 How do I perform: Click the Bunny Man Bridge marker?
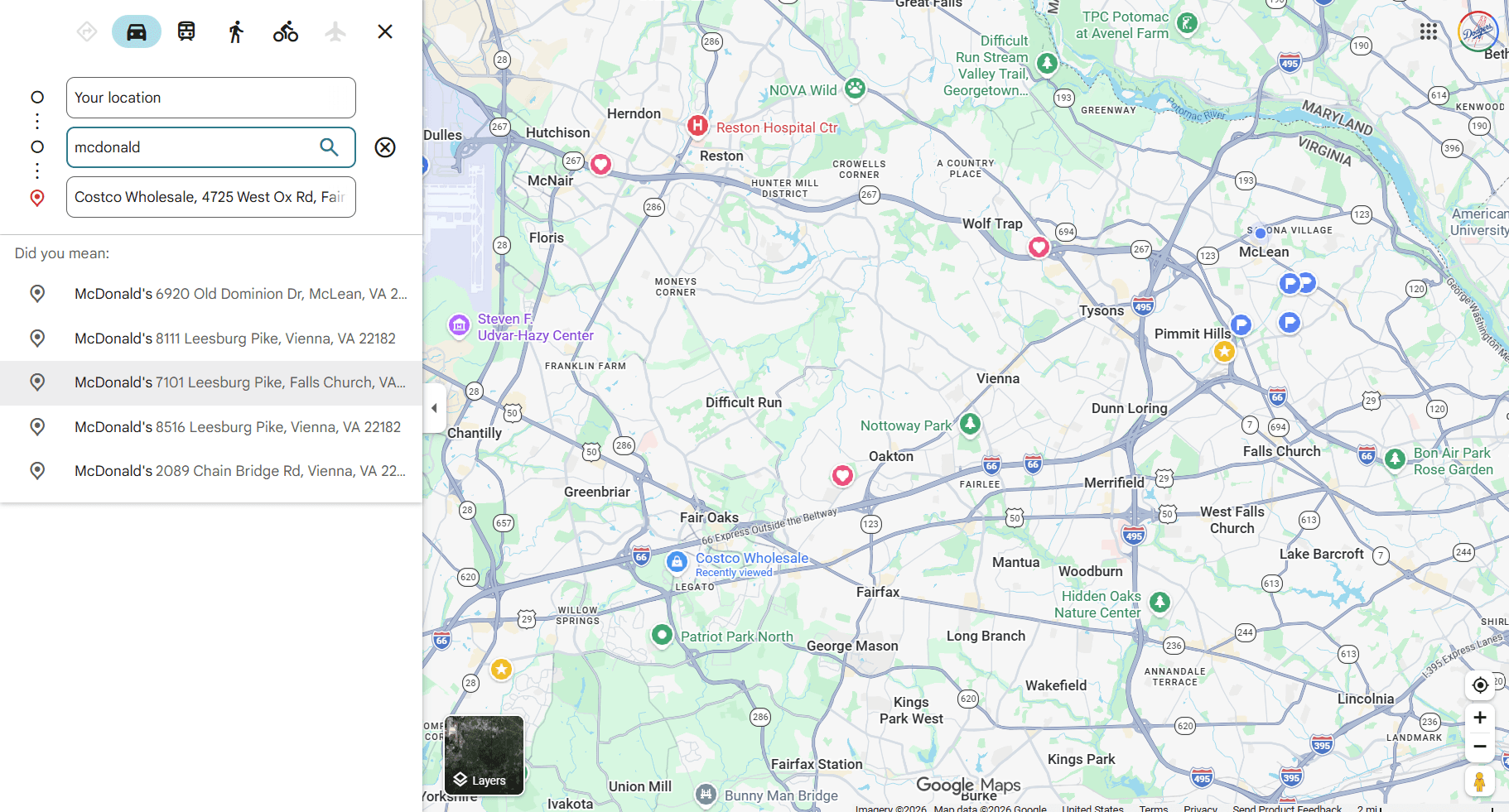click(x=706, y=795)
